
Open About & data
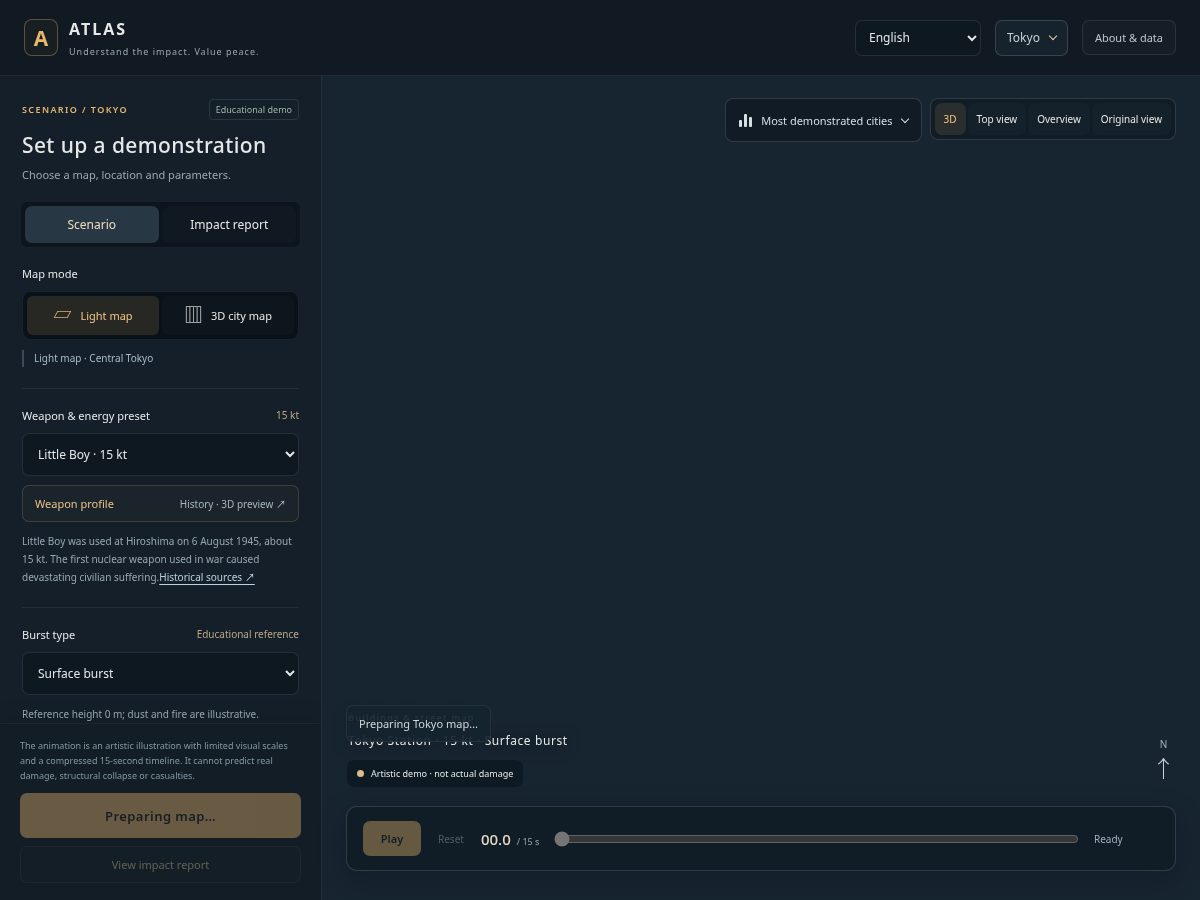(1128, 38)
